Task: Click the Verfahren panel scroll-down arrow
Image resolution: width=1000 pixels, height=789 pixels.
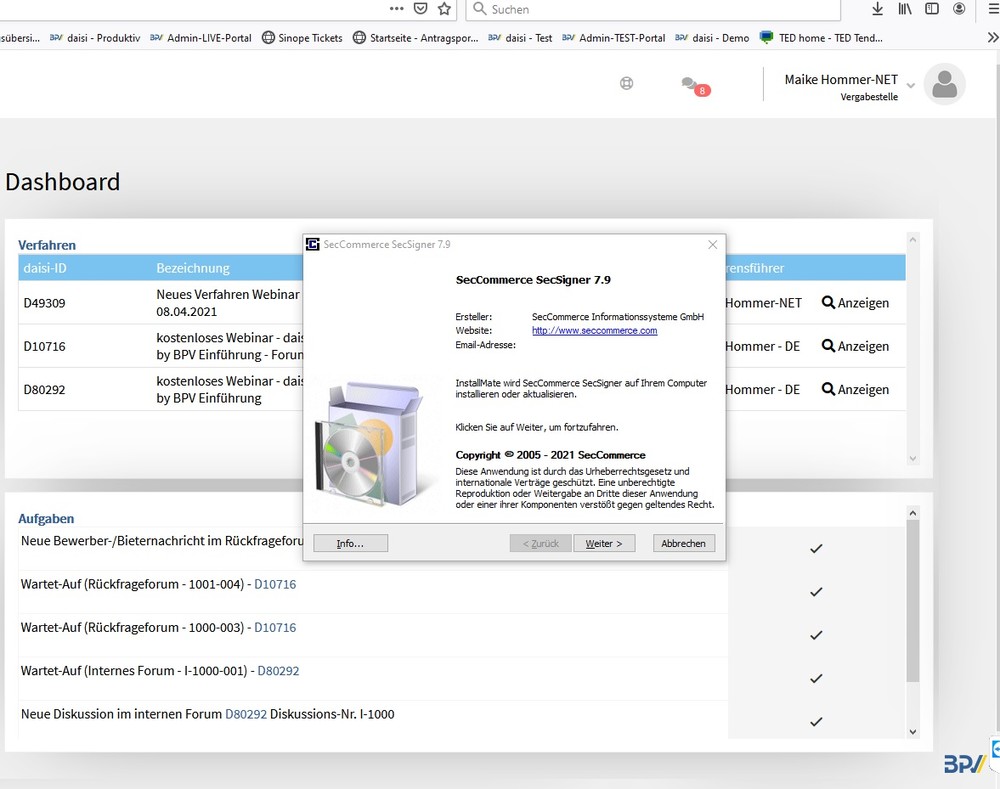Action: 913,459
